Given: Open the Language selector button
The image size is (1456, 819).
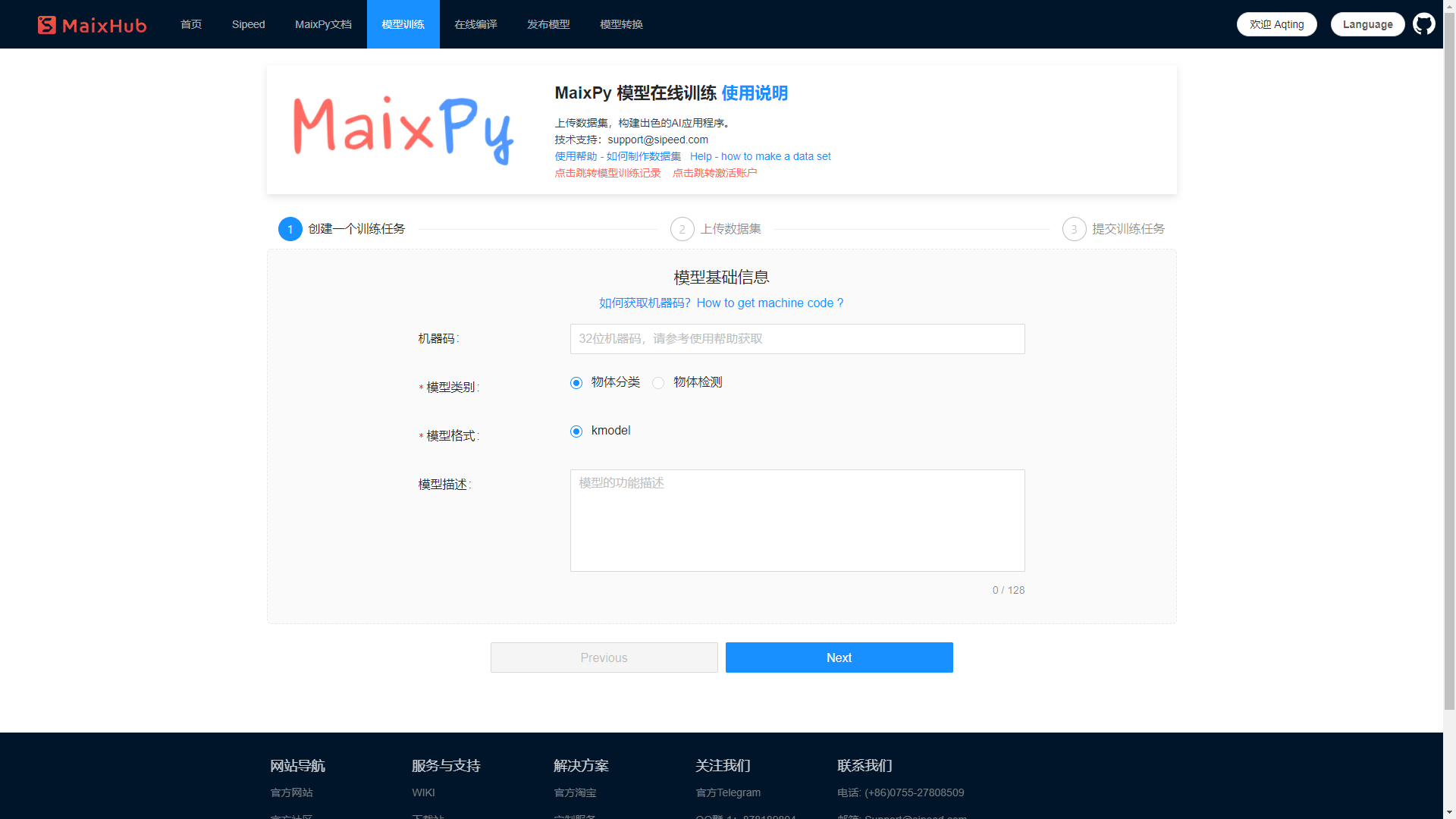Looking at the screenshot, I should pyautogui.click(x=1368, y=24).
